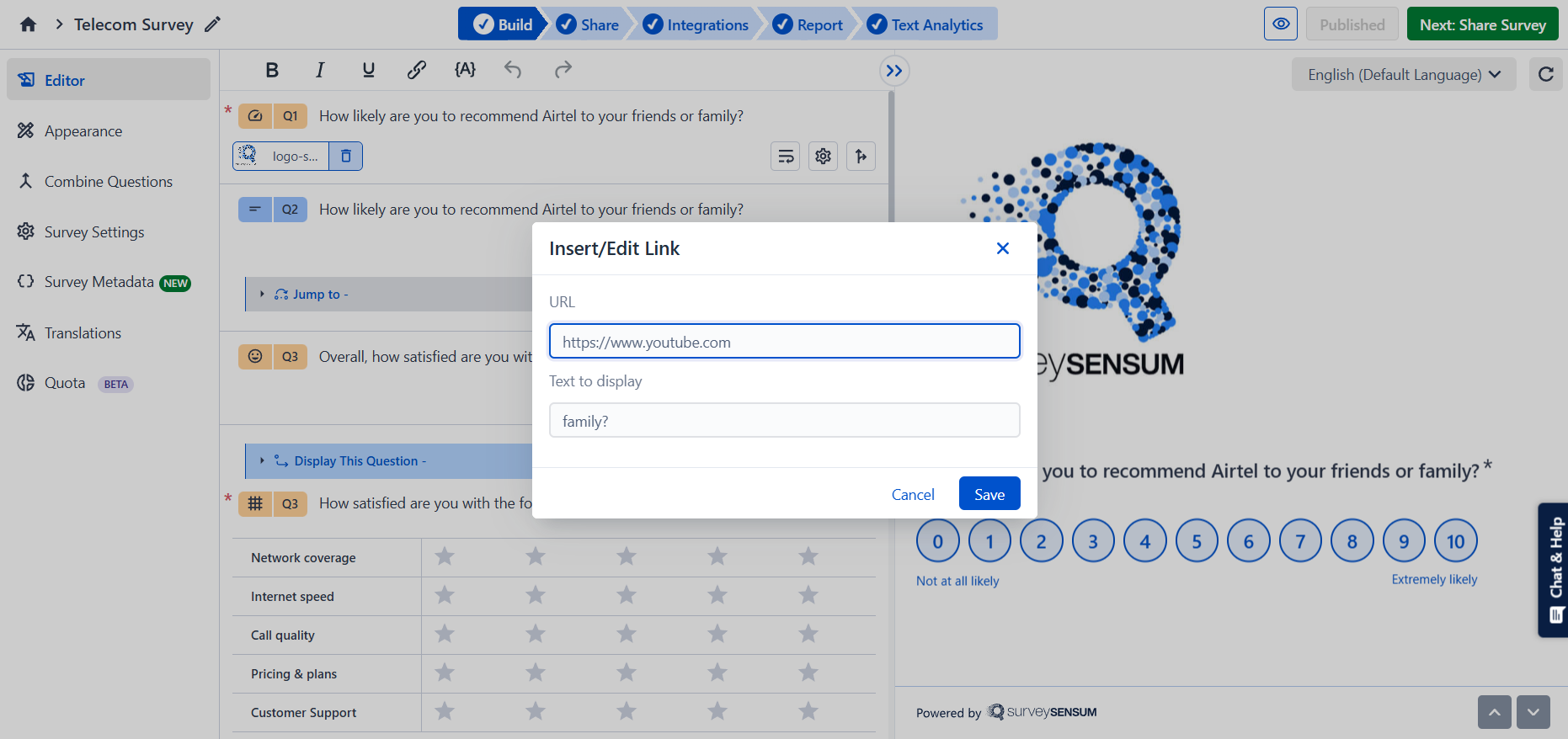The image size is (1568, 739).
Task: Select NPS score 3 in preview
Action: click(1093, 541)
